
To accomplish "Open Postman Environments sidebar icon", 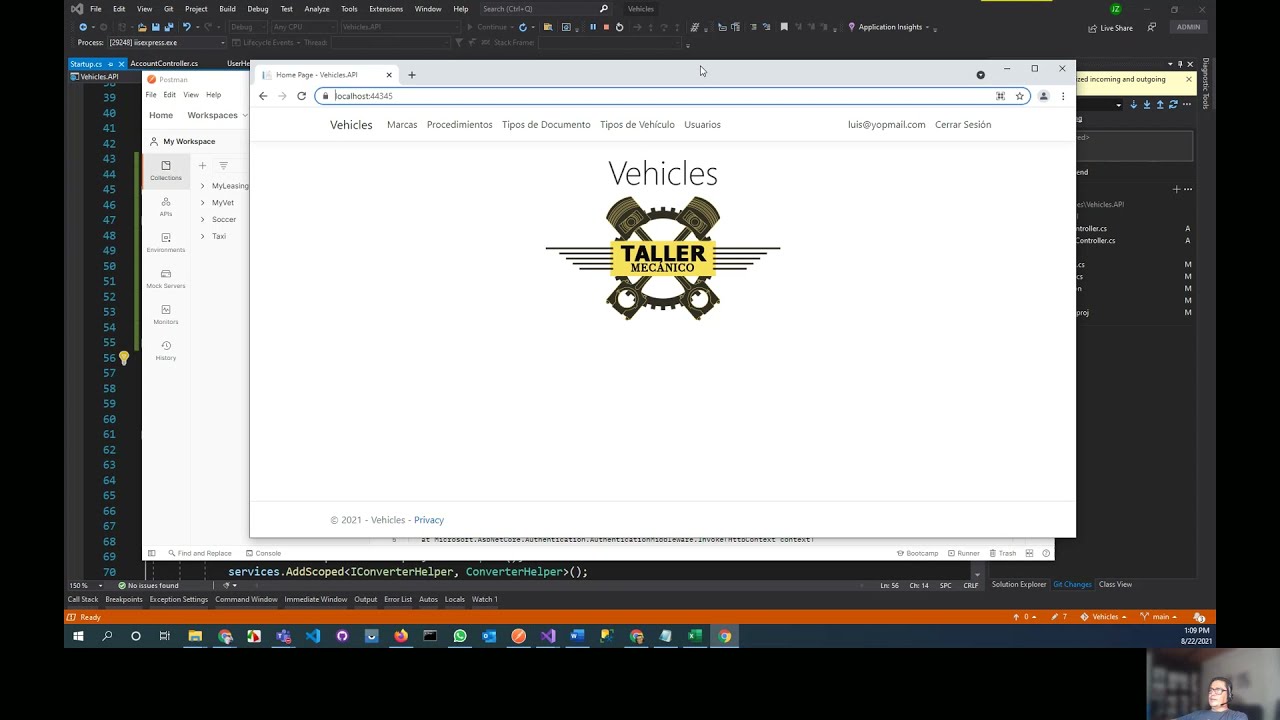I will coord(166,242).
